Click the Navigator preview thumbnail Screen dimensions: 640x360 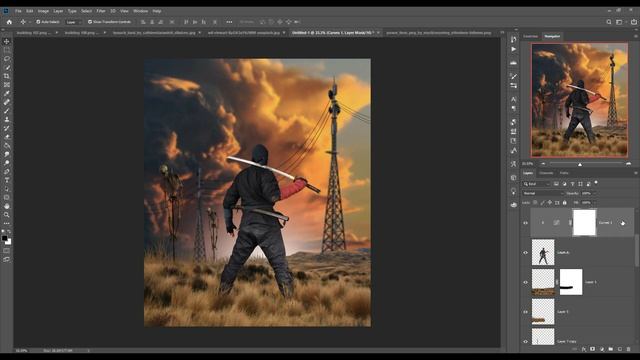(579, 100)
